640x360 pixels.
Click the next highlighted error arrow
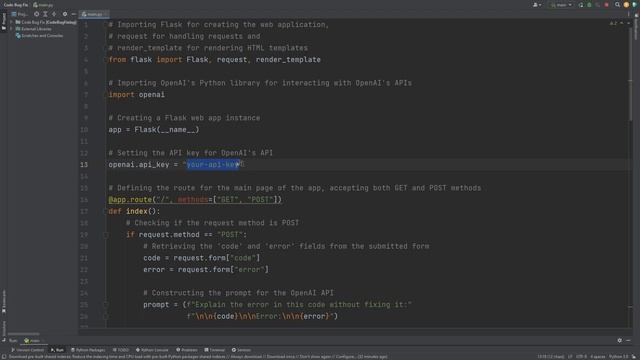click(x=629, y=24)
